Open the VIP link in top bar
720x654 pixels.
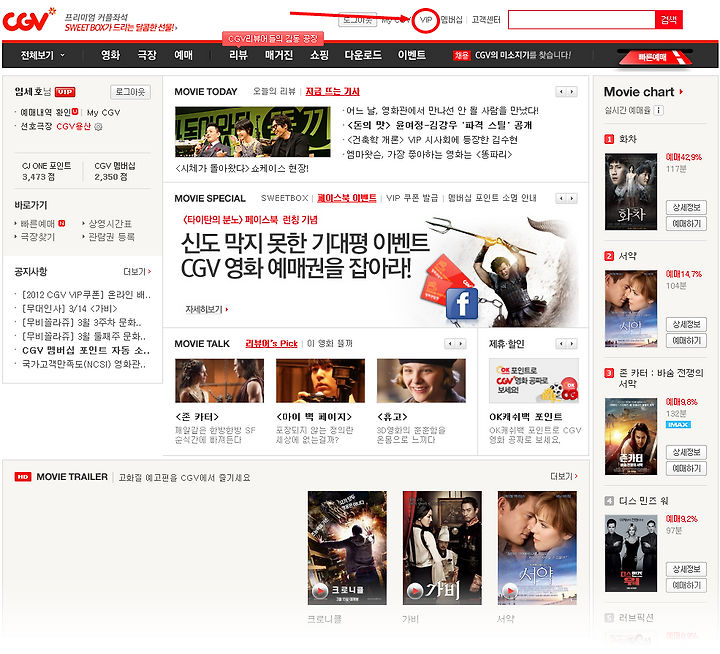point(426,20)
